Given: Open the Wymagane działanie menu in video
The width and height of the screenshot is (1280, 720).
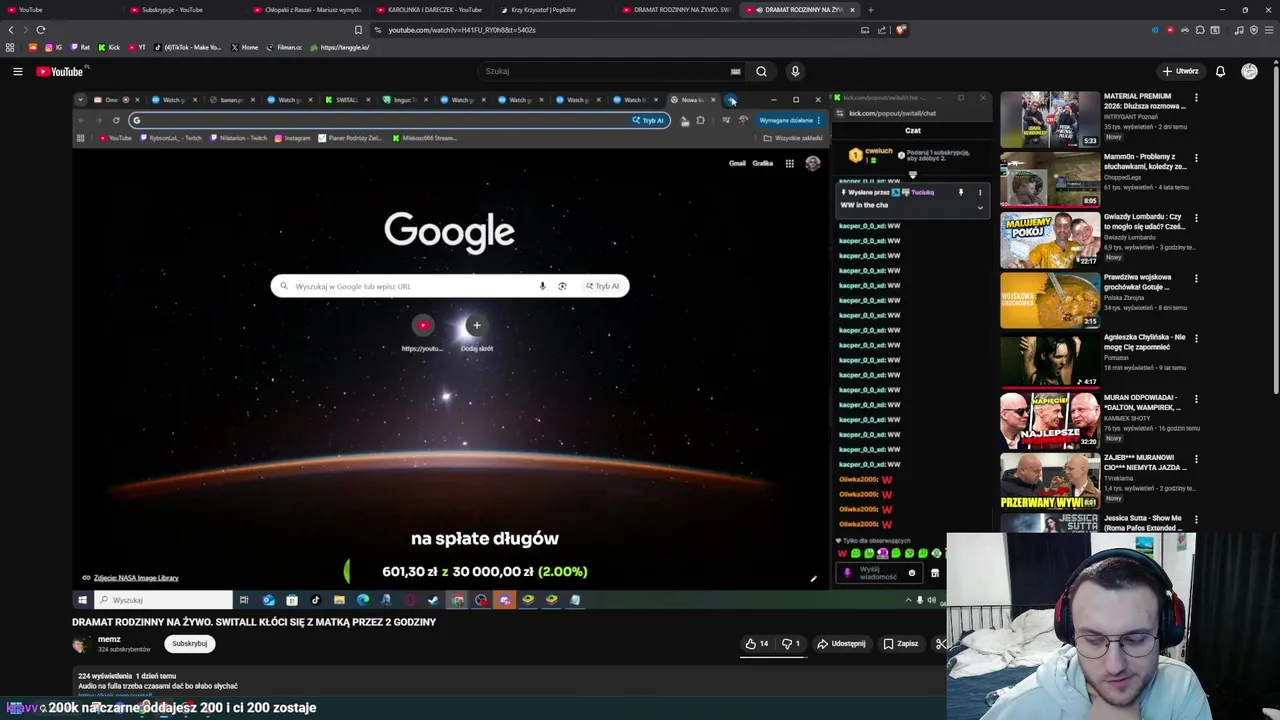Looking at the screenshot, I should click(x=789, y=120).
